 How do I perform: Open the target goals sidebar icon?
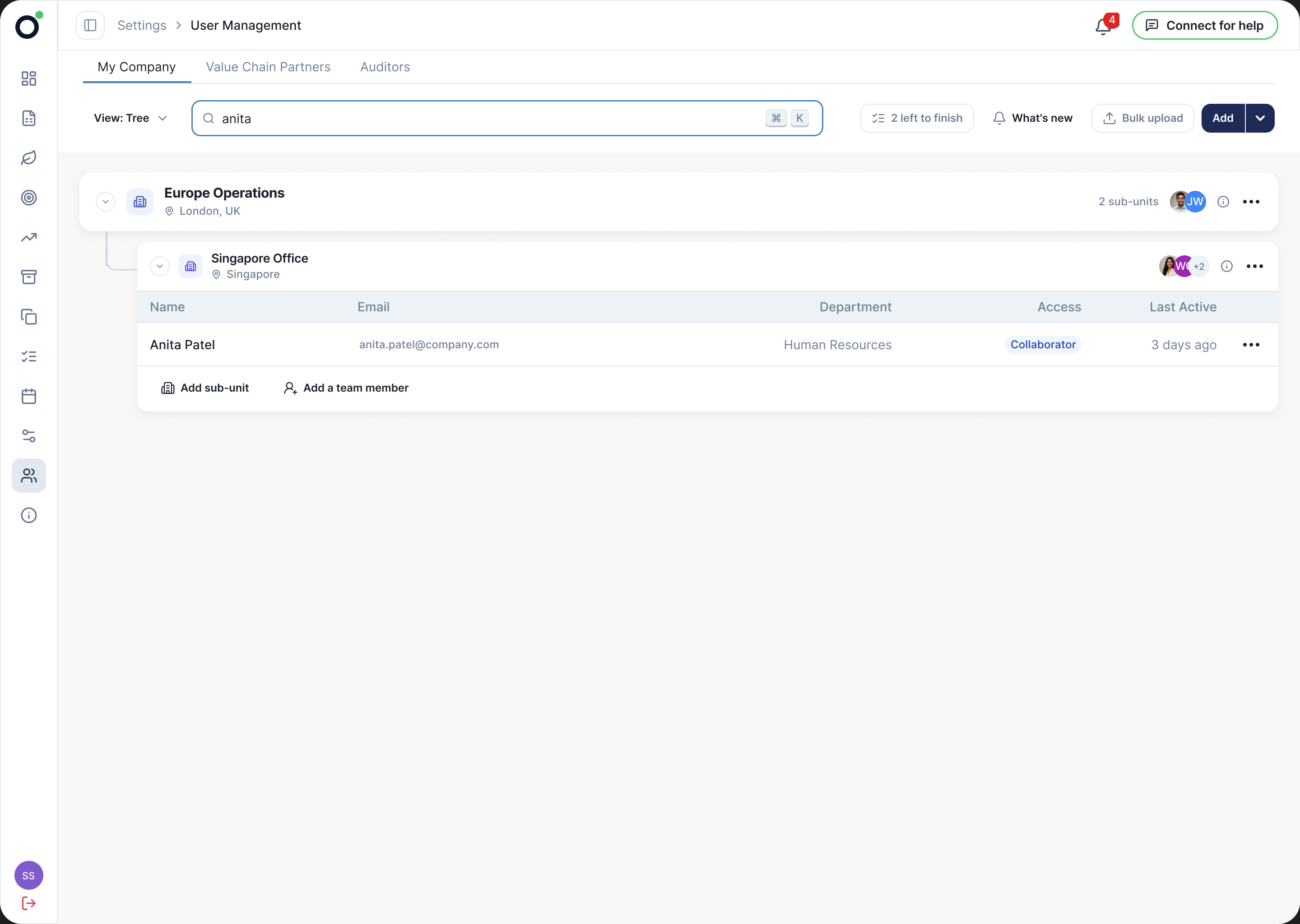point(28,198)
